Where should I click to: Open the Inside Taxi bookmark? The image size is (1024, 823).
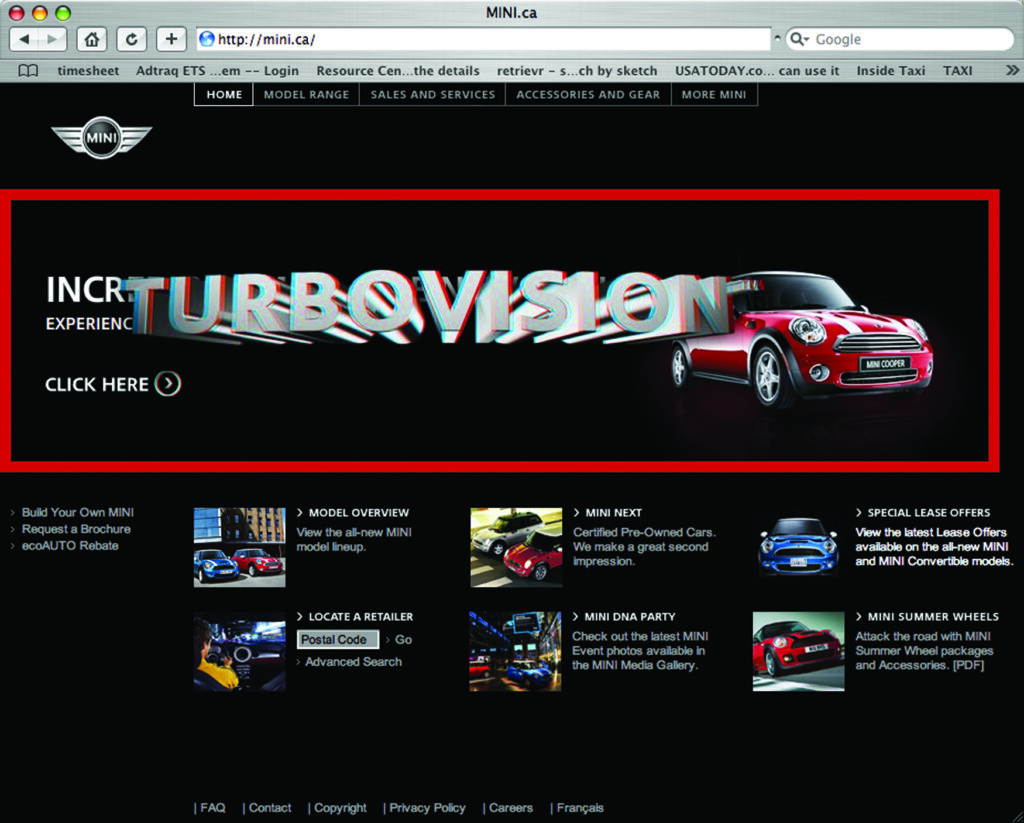coord(891,71)
